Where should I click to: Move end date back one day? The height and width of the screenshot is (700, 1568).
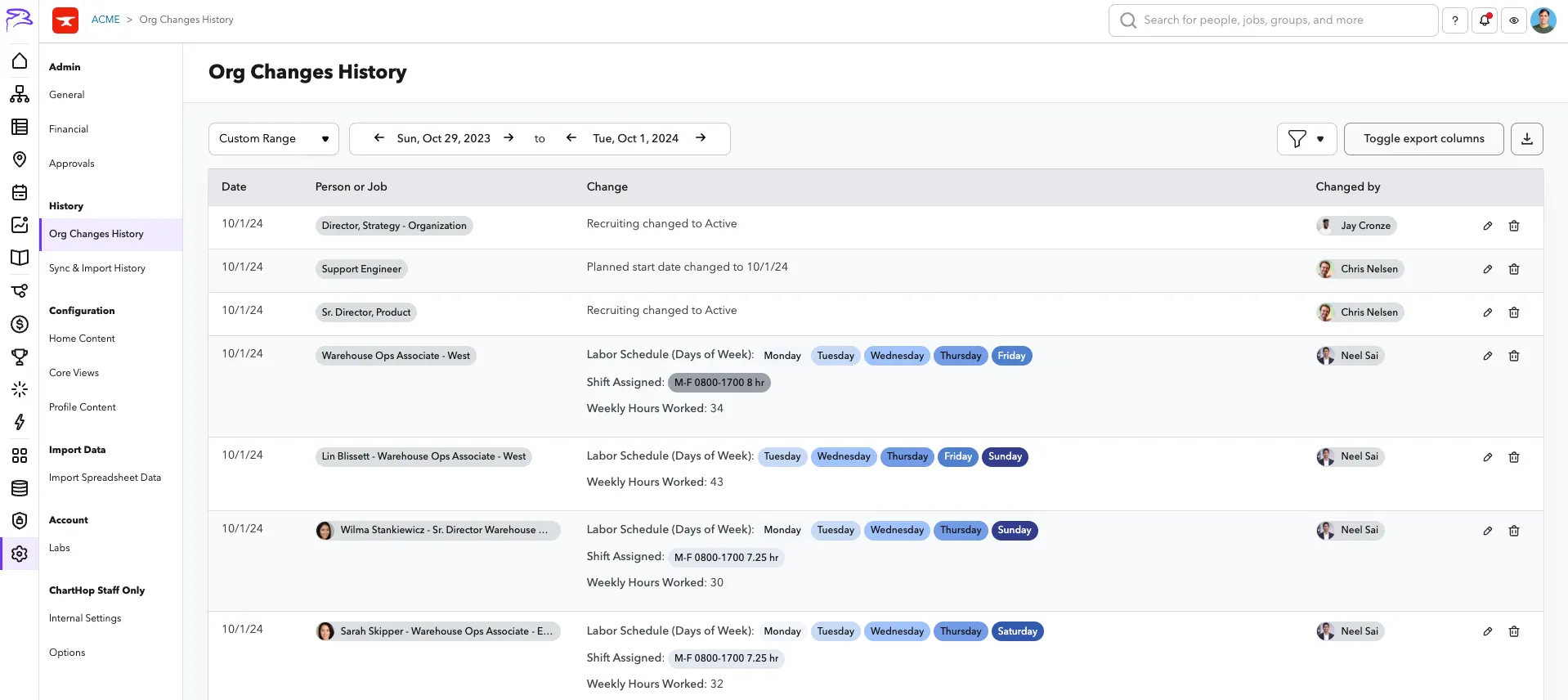[571, 138]
